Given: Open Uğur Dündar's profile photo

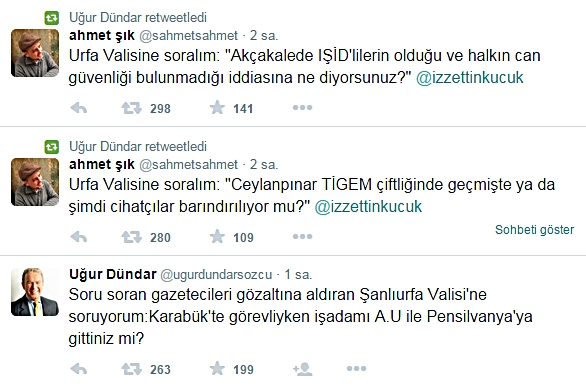Looking at the screenshot, I should pos(35,292).
